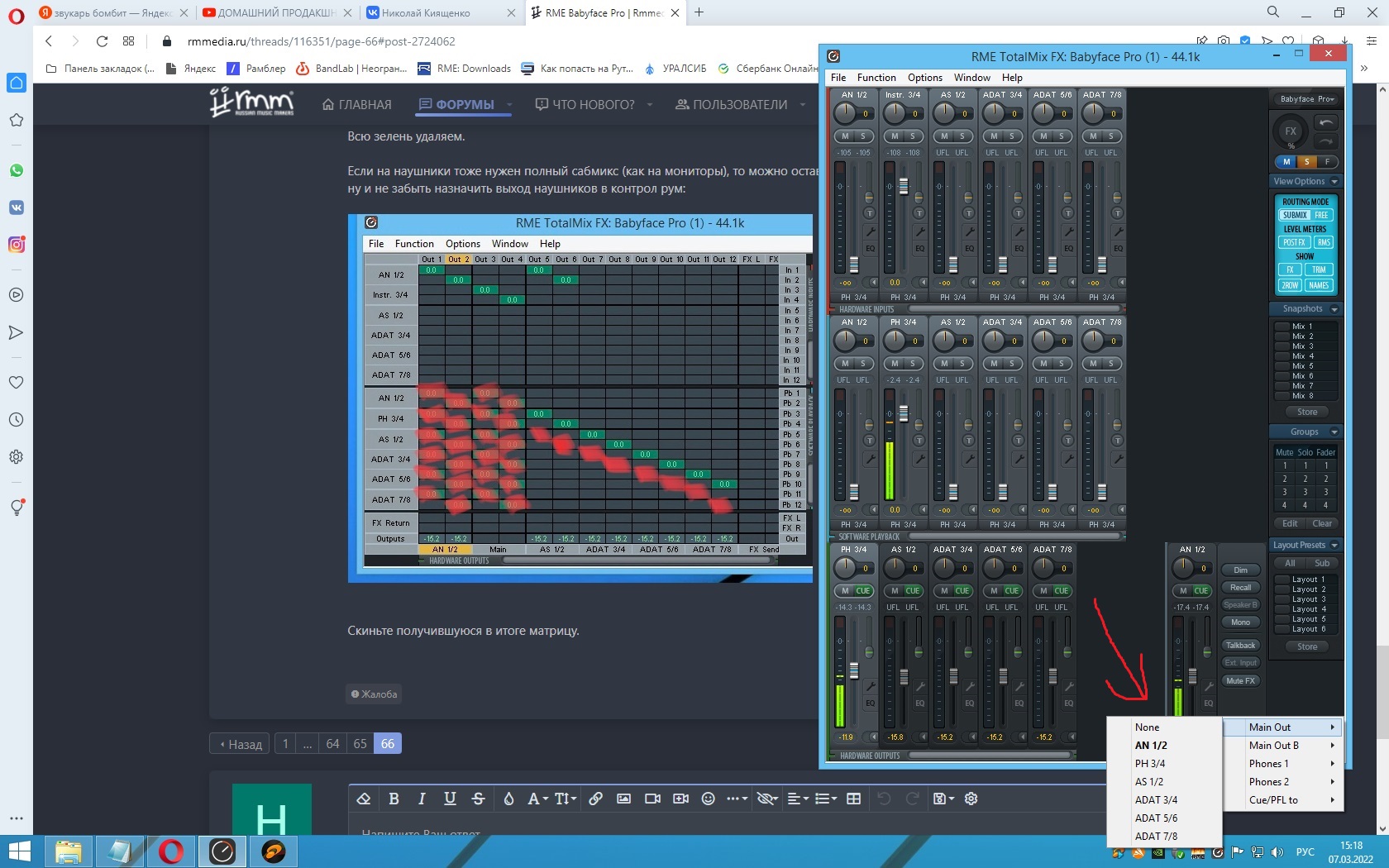Image resolution: width=1389 pixels, height=868 pixels.
Task: Switch routing mode to FREE
Action: (1321, 216)
